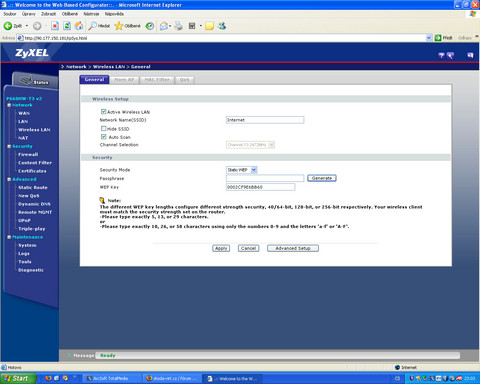Click the show desktop quick launch icon
This screenshot has height=384, width=480.
[57, 378]
